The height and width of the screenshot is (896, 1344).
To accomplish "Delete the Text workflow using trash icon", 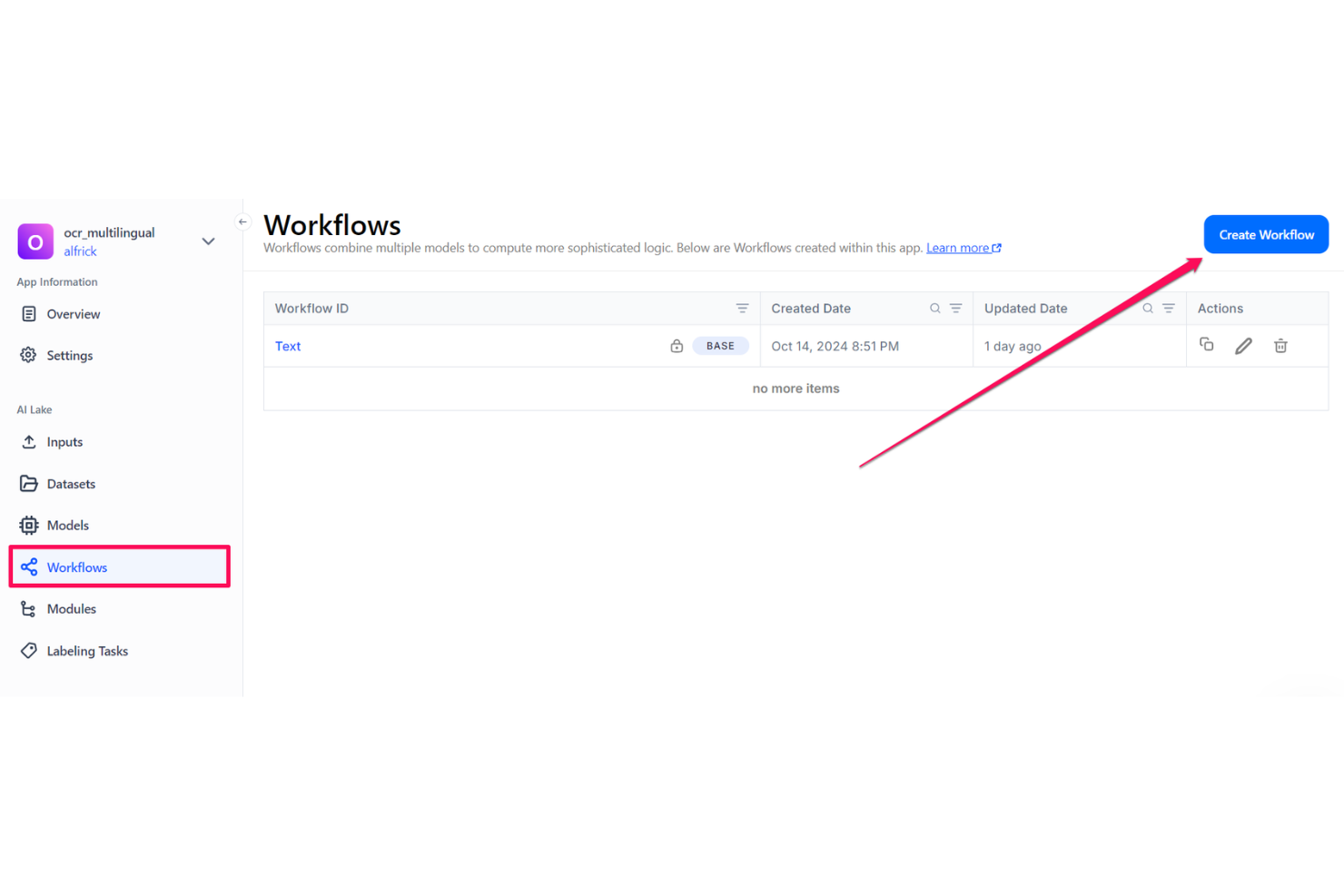I will click(x=1280, y=346).
